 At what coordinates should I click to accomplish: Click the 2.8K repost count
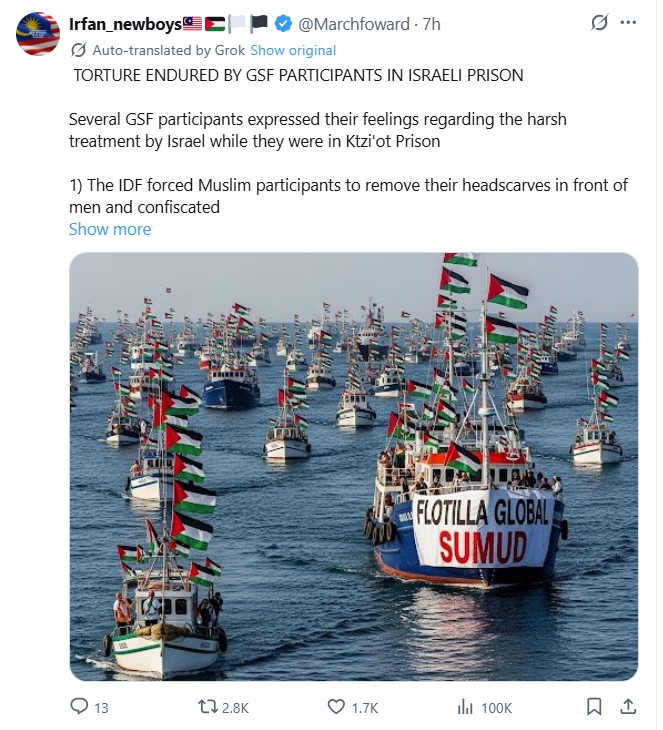click(235, 708)
